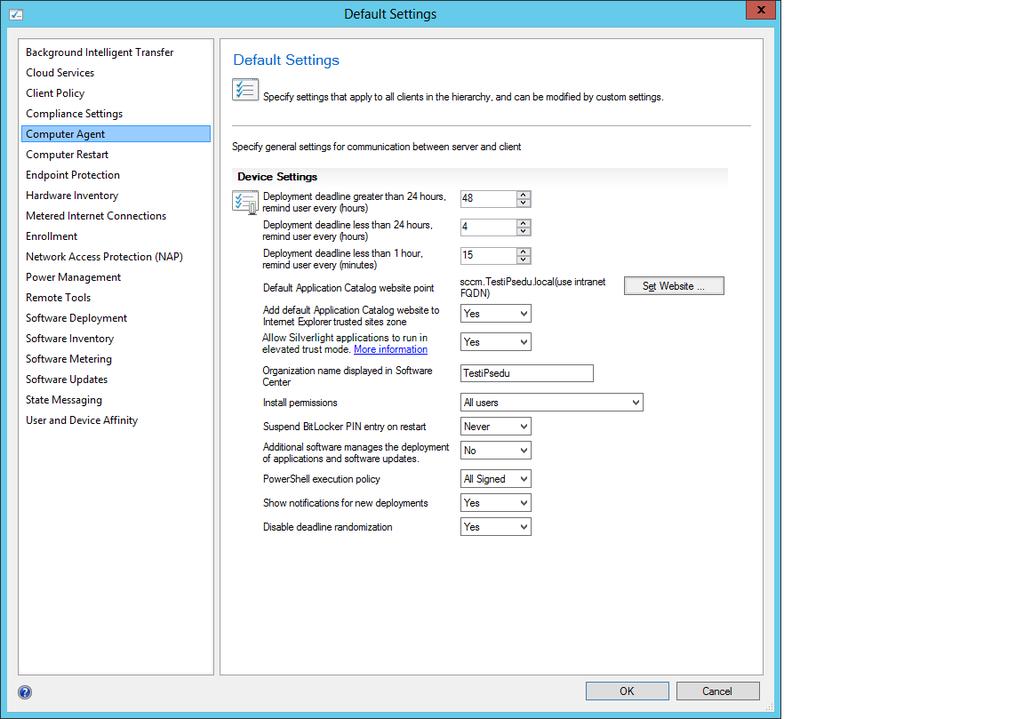This screenshot has width=1024, height=719.
Task: Open Additional software manages deployment dropdown
Action: 496,451
